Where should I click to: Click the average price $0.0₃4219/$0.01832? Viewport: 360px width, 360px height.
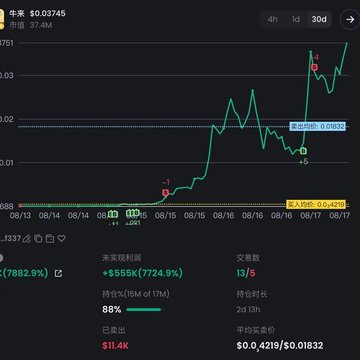(280, 346)
